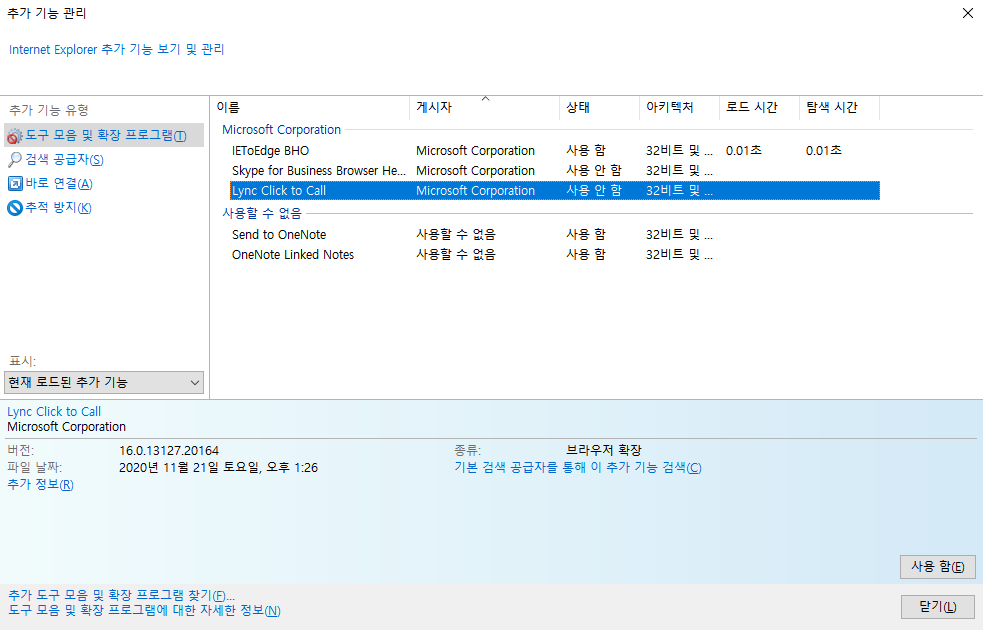Click the search providers magnifier icon
983x630 pixels.
[x=14, y=159]
